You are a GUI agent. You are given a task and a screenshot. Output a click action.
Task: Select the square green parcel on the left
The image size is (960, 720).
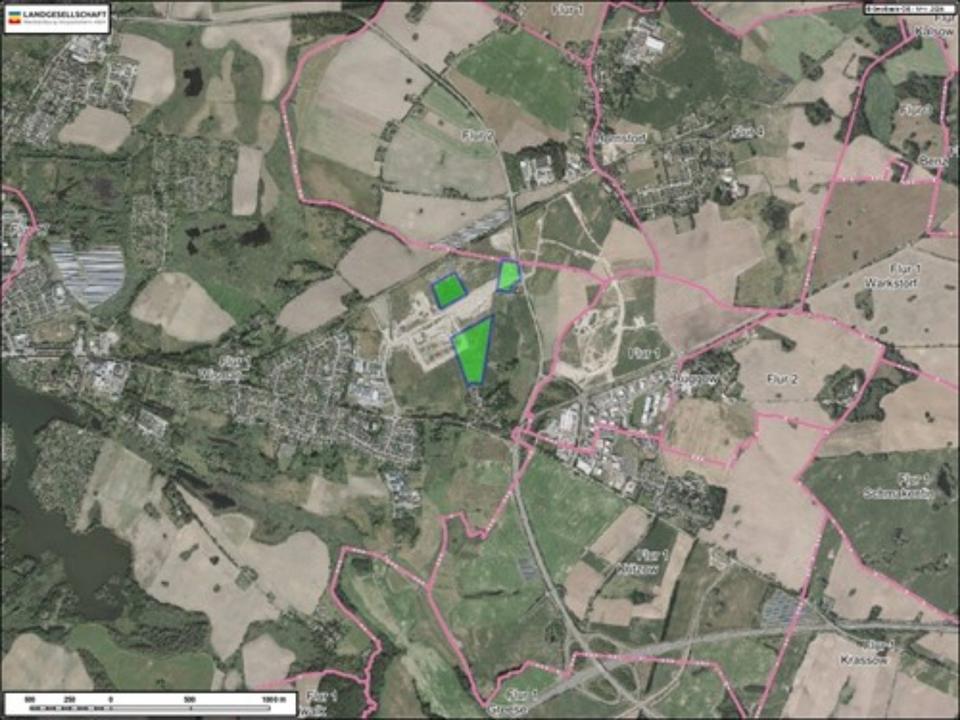pos(450,290)
